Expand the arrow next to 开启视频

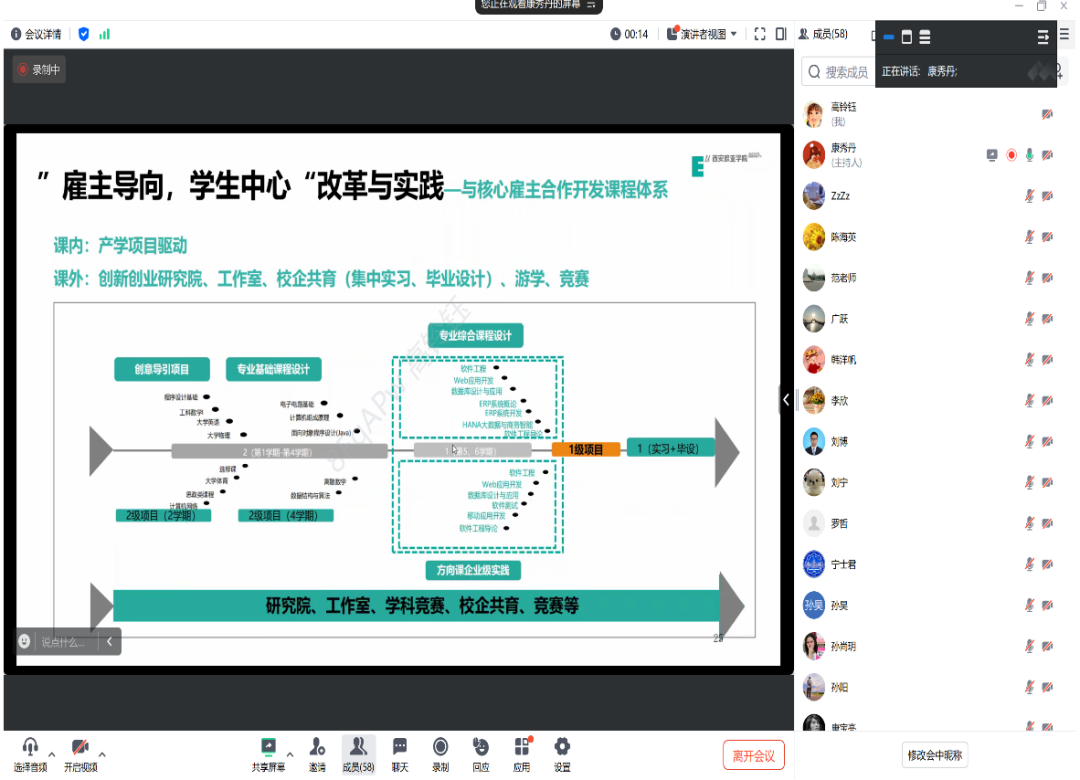pyautogui.click(x=102, y=754)
